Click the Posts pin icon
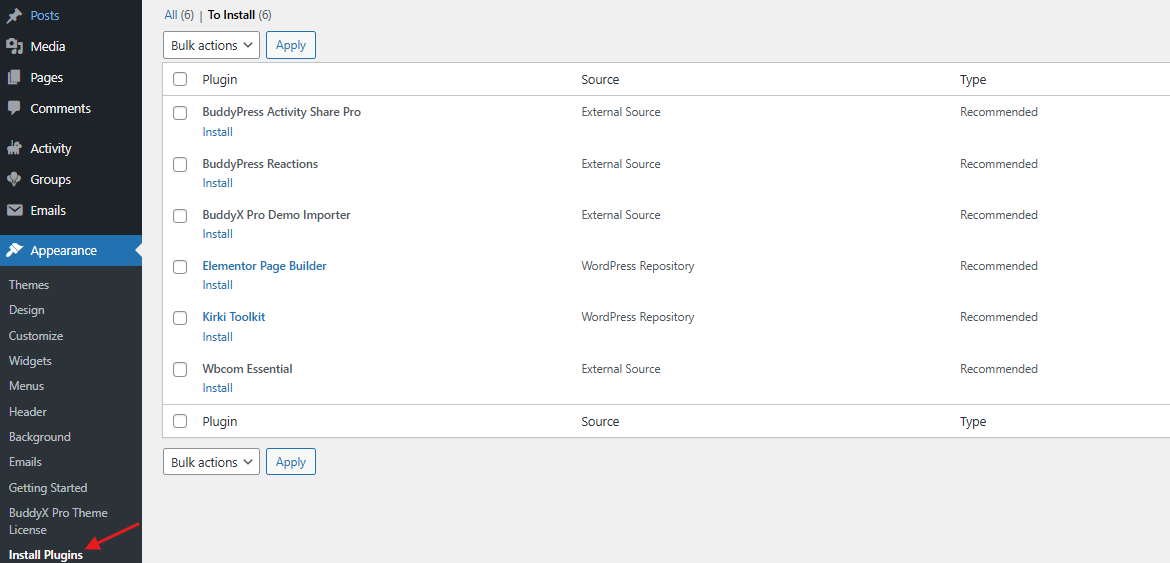 tap(14, 15)
